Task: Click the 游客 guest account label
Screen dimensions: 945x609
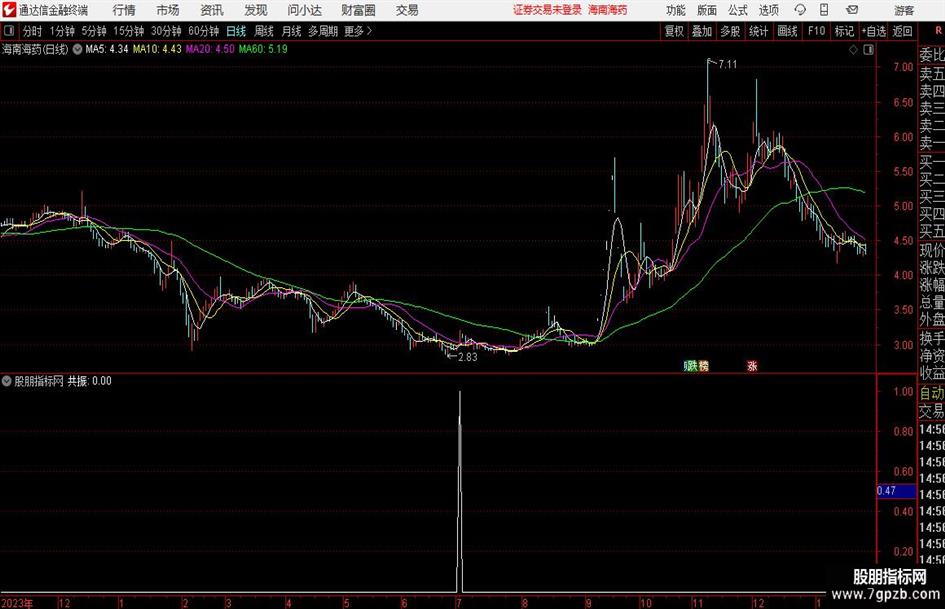Action: pos(904,10)
